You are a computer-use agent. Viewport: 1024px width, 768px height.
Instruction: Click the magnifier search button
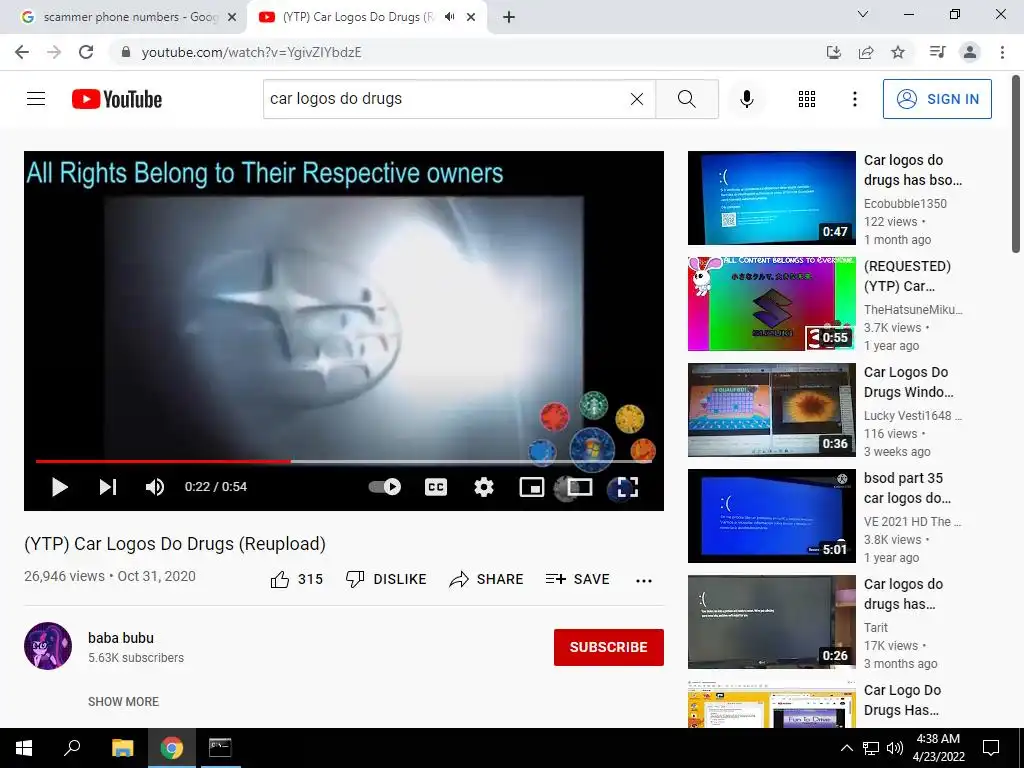click(x=687, y=99)
